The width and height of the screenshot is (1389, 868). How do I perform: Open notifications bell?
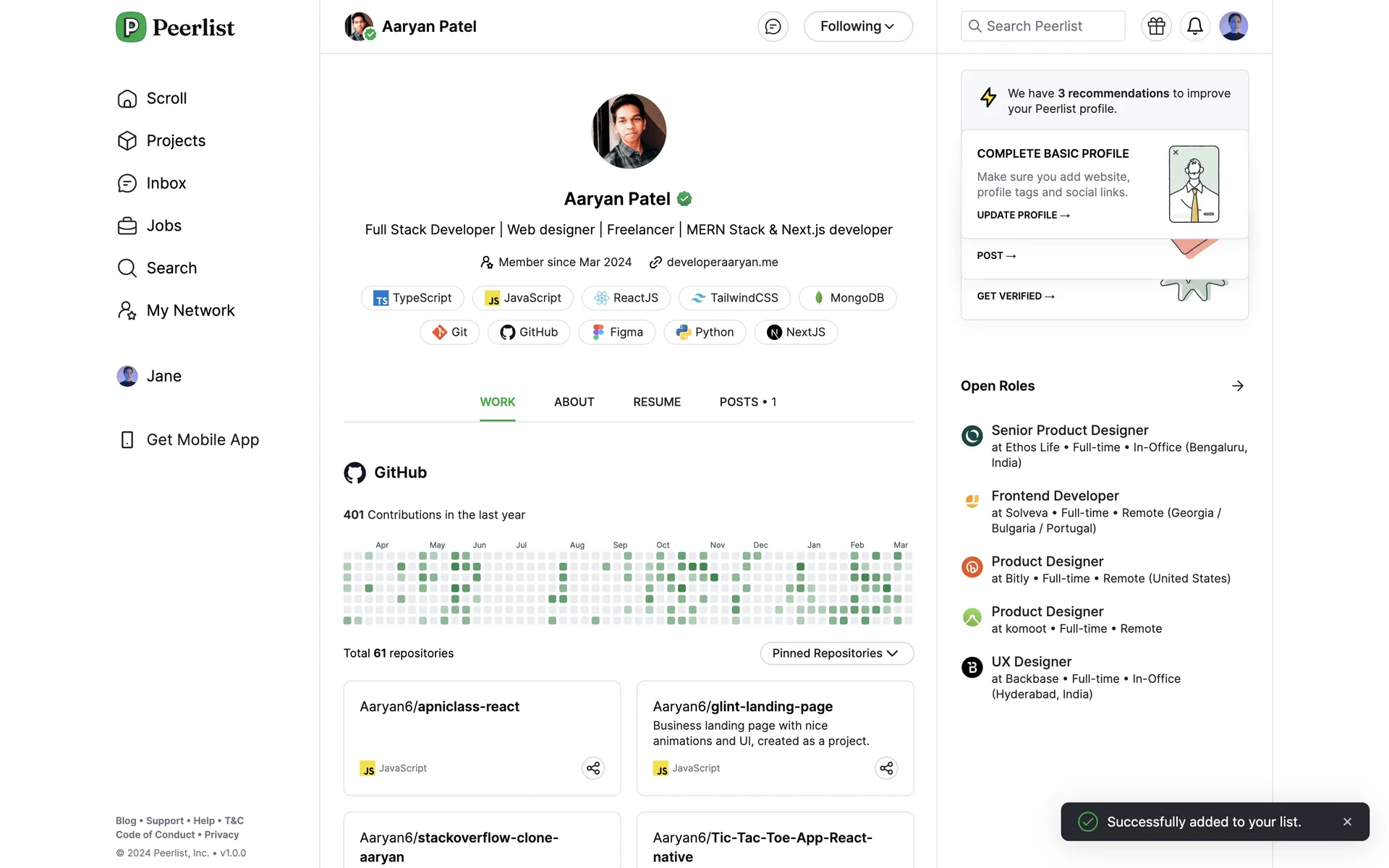coord(1194,27)
